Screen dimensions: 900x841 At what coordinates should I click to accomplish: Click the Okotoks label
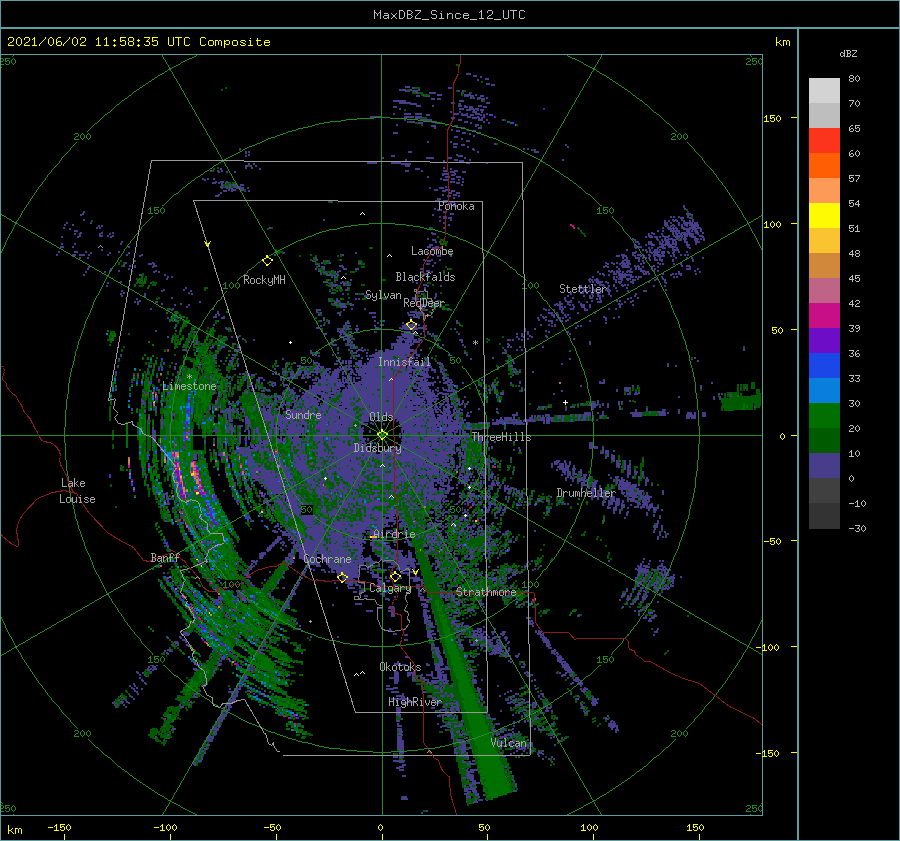[400, 667]
